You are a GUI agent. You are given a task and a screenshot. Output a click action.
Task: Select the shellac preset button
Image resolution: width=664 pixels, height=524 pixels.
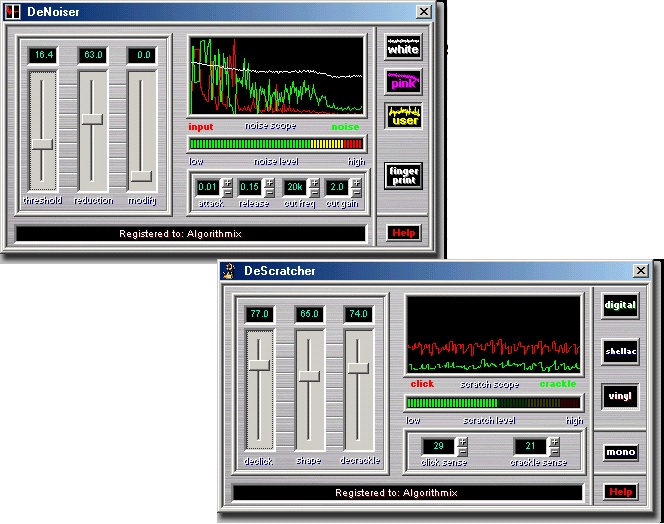click(620, 350)
